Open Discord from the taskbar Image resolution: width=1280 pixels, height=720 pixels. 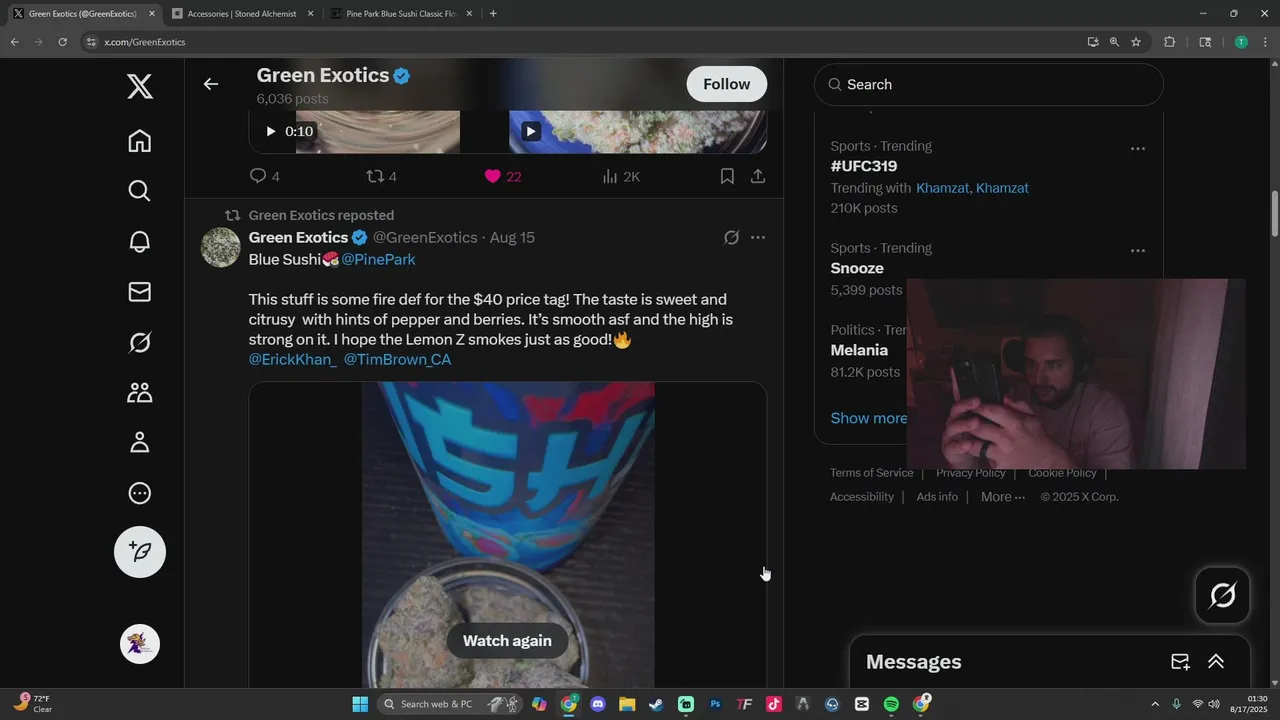coord(598,704)
